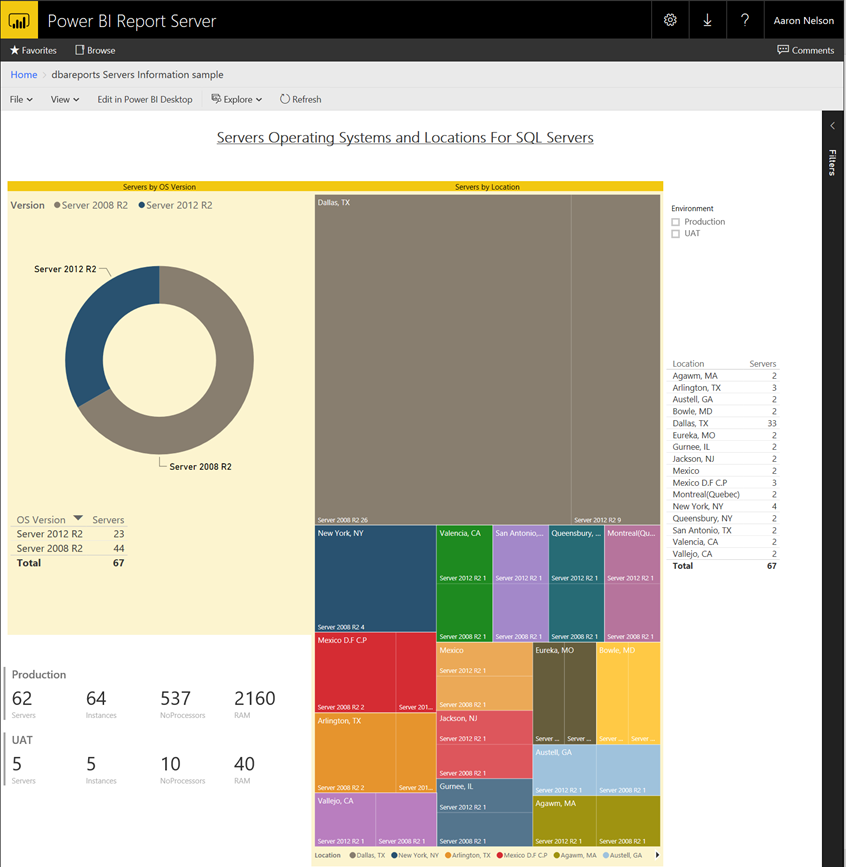
Task: Select Queensbury treemap tile
Action: point(576,583)
